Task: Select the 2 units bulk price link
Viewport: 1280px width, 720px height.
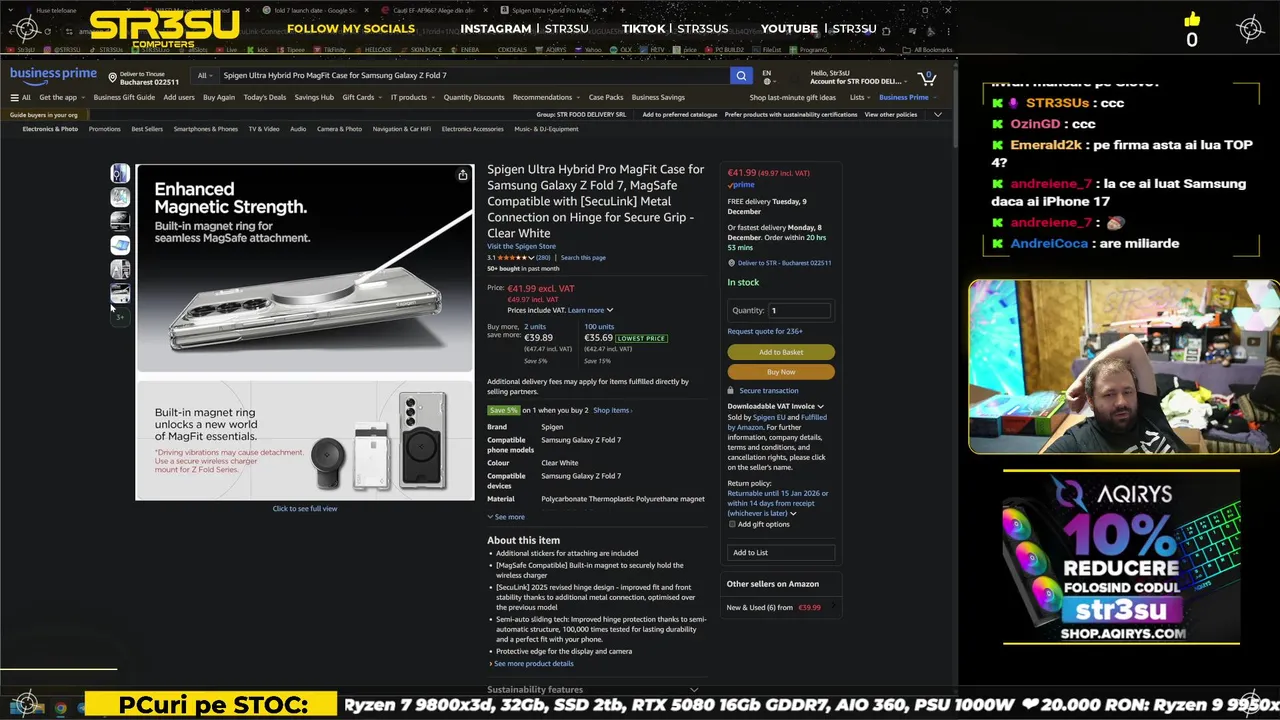Action: tap(535, 326)
